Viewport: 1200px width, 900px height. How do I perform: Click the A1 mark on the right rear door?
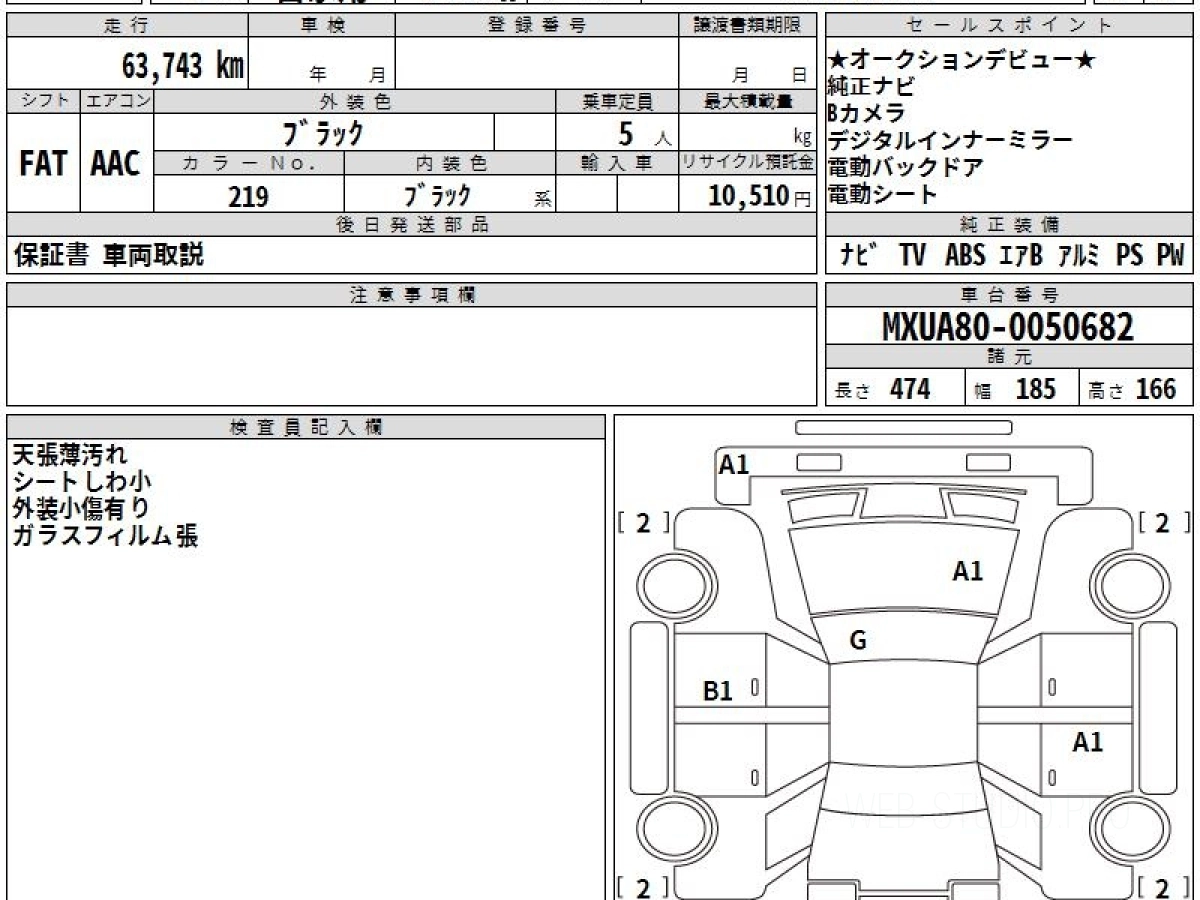(x=1088, y=742)
